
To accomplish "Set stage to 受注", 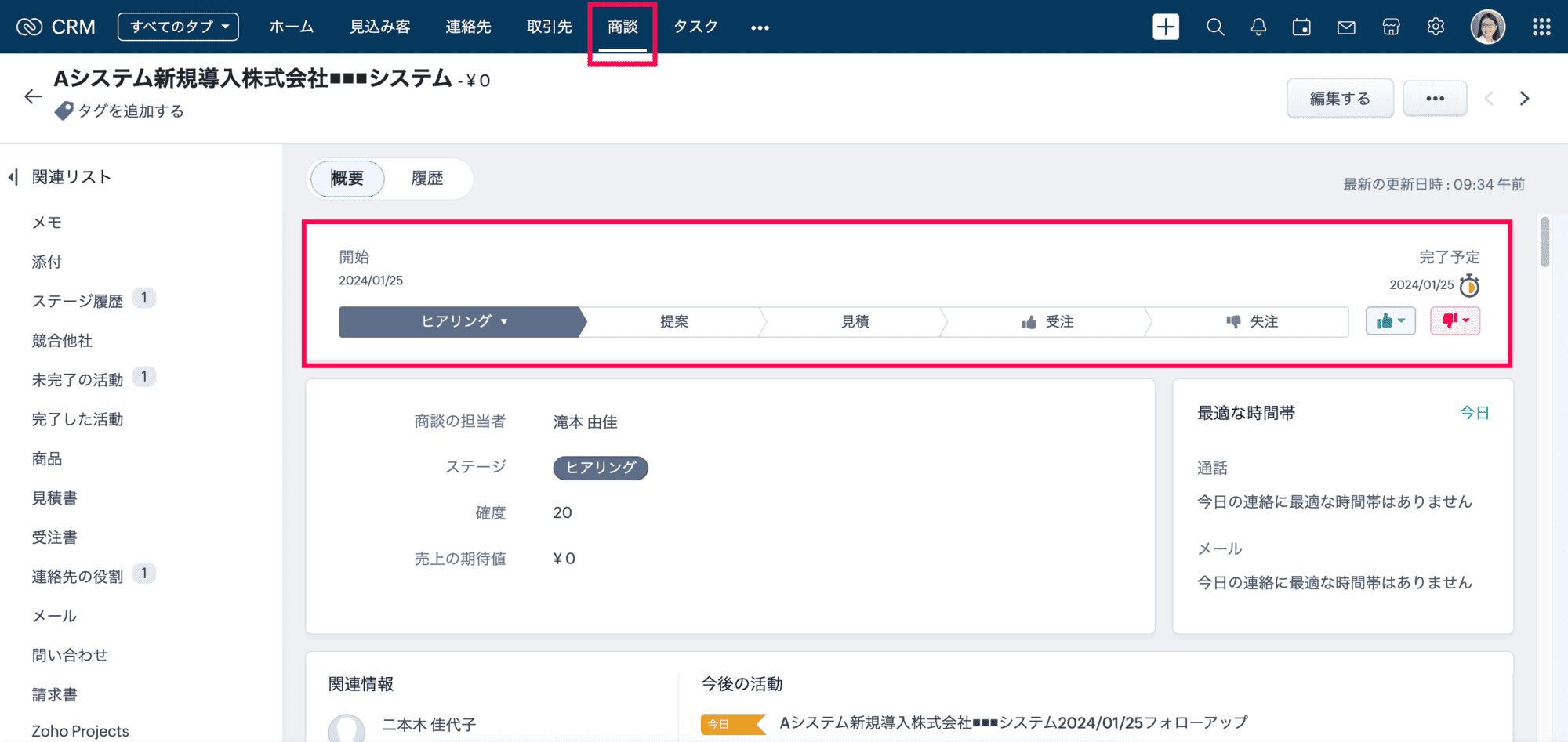I will (1047, 321).
